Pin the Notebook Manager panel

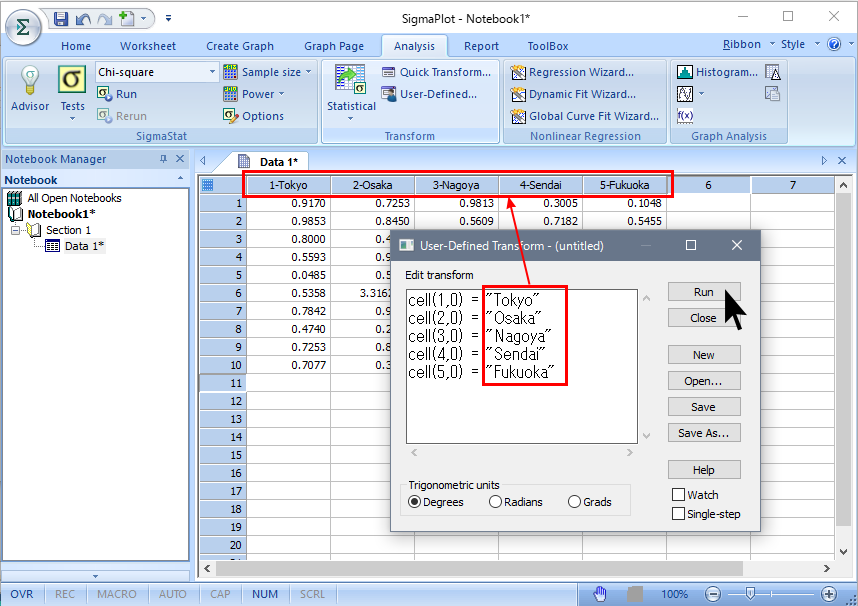[163, 159]
